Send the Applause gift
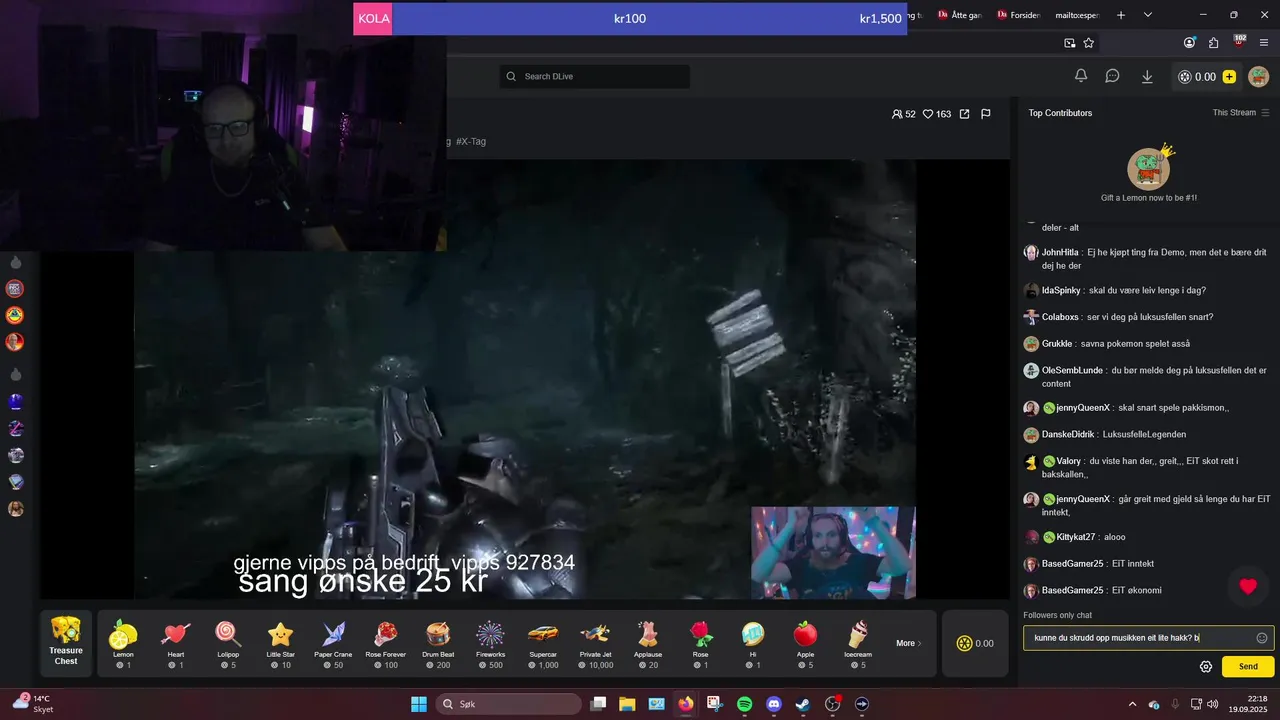This screenshot has height=720, width=1280. (648, 643)
